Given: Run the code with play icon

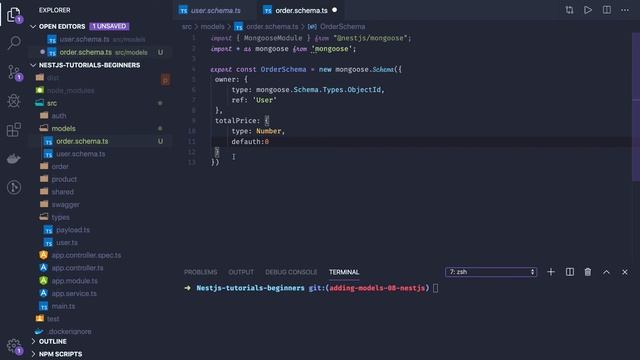Looking at the screenshot, I should click(588, 10).
